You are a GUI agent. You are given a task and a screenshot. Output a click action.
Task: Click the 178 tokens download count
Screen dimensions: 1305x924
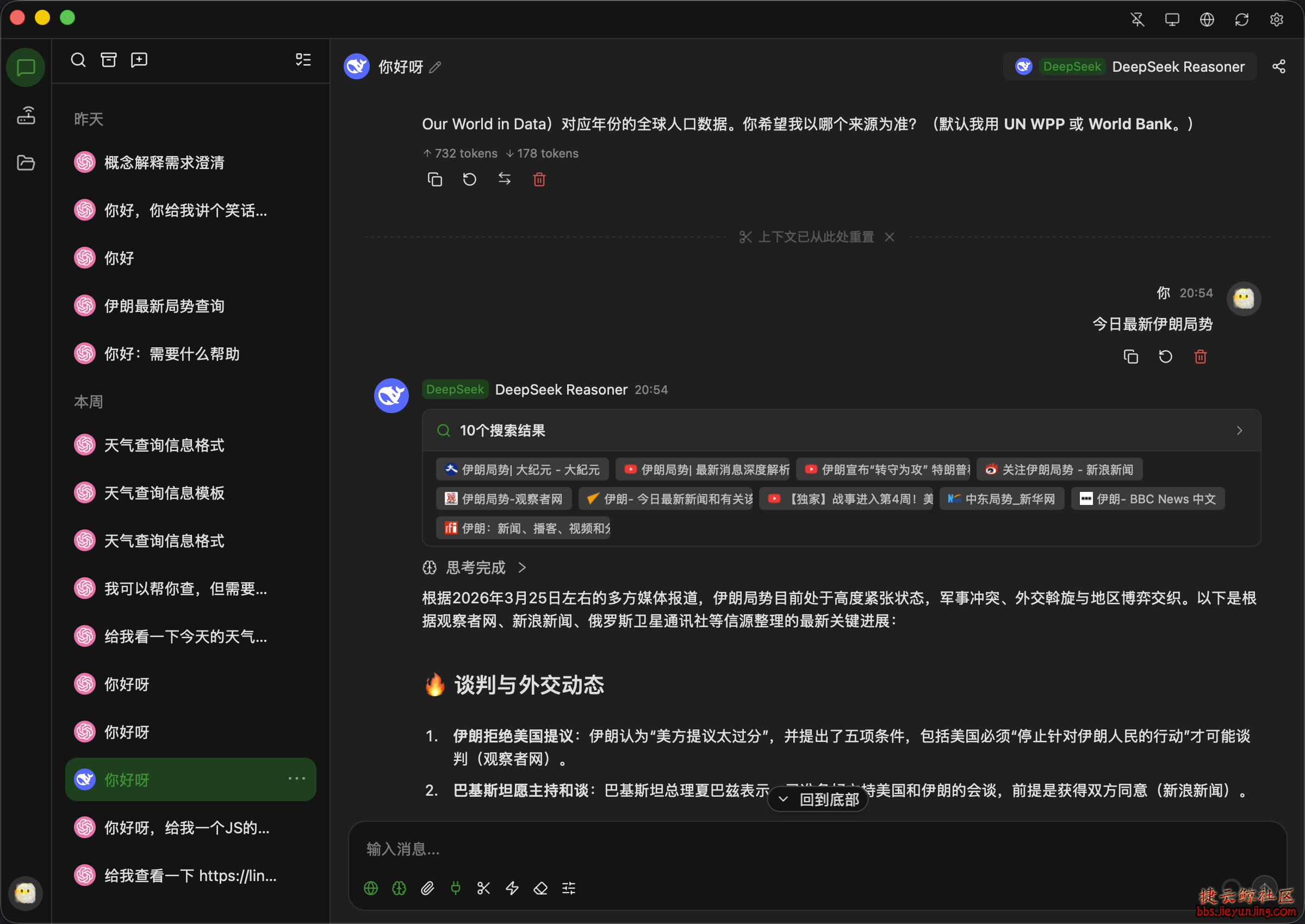tap(542, 153)
